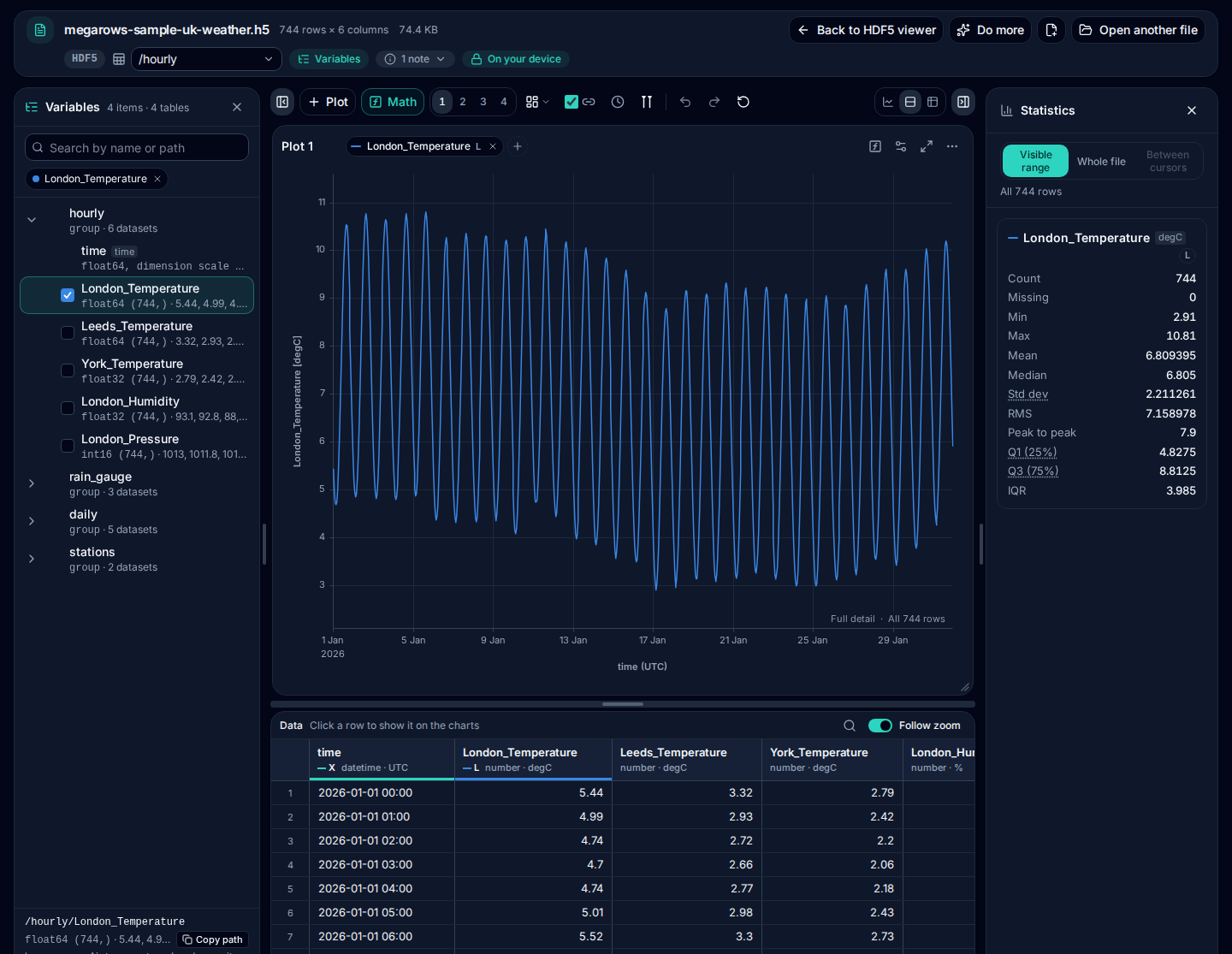Select the Whole file statistics tab
The image size is (1232, 954).
pyautogui.click(x=1101, y=162)
